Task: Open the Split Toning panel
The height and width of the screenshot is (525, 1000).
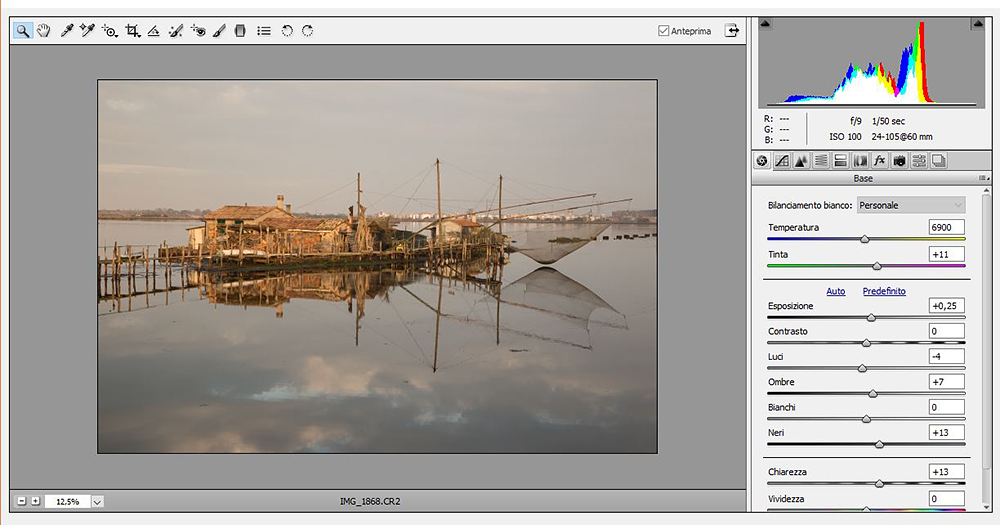Action: [841, 161]
